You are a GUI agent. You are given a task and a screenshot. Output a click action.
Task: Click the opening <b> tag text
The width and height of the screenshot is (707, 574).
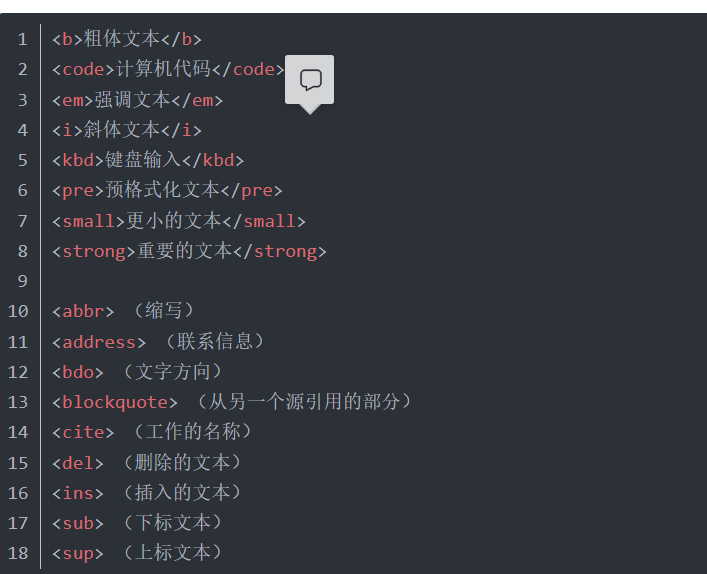(67, 39)
